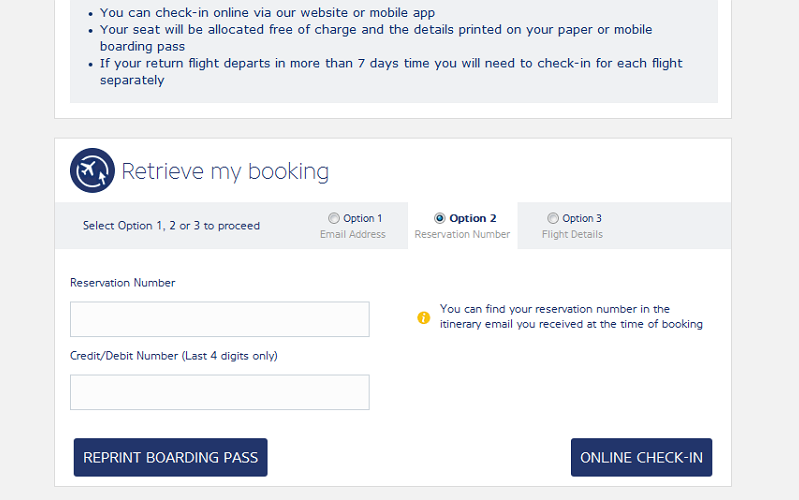Click the airplane icon beside Retrieve my booking
Viewport: 799px width, 500px height.
pyautogui.click(x=92, y=171)
